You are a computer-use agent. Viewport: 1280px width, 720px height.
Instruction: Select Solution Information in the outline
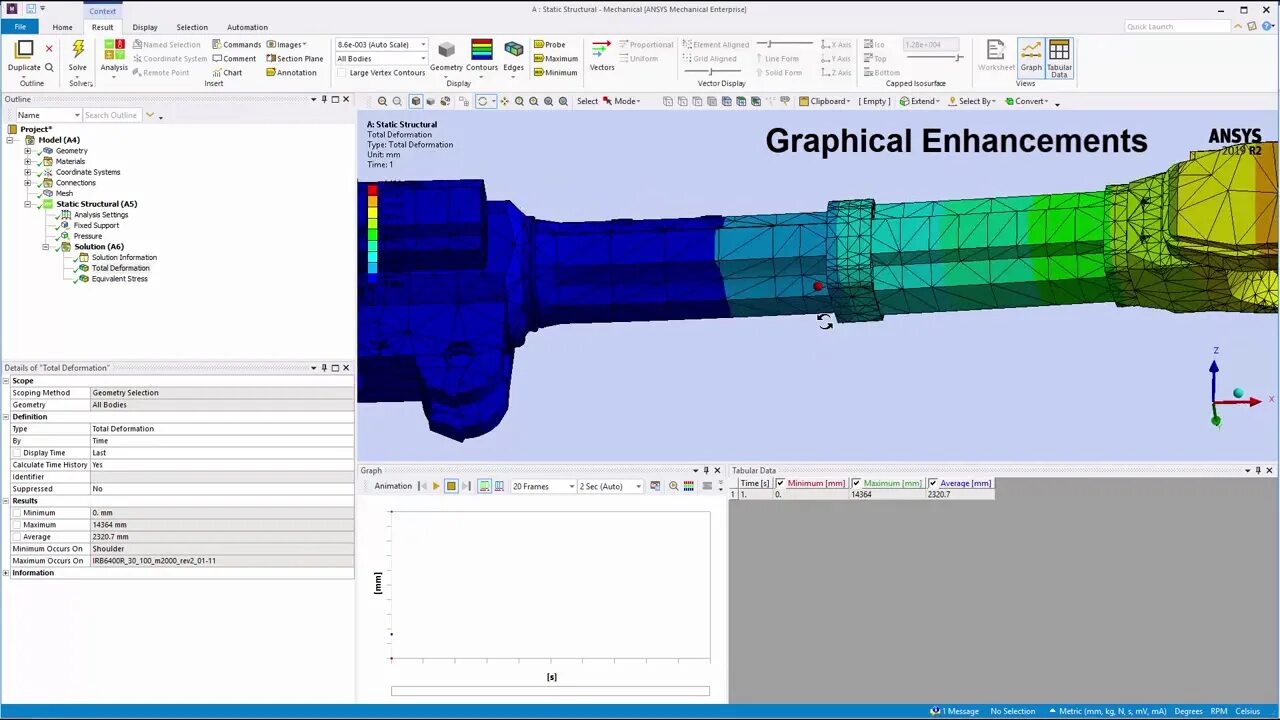coord(124,257)
